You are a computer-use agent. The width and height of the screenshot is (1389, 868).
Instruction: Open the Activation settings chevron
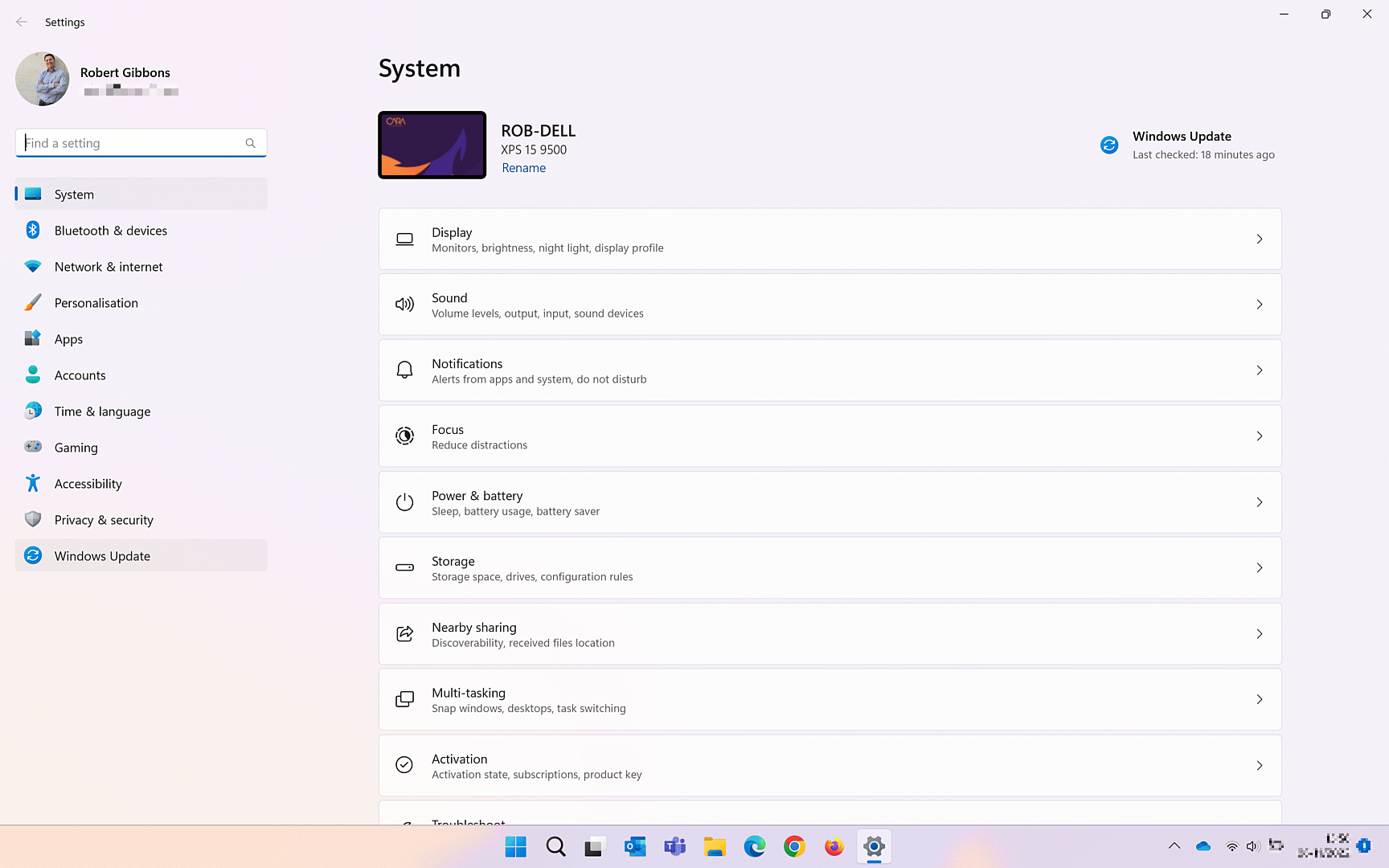1259,766
